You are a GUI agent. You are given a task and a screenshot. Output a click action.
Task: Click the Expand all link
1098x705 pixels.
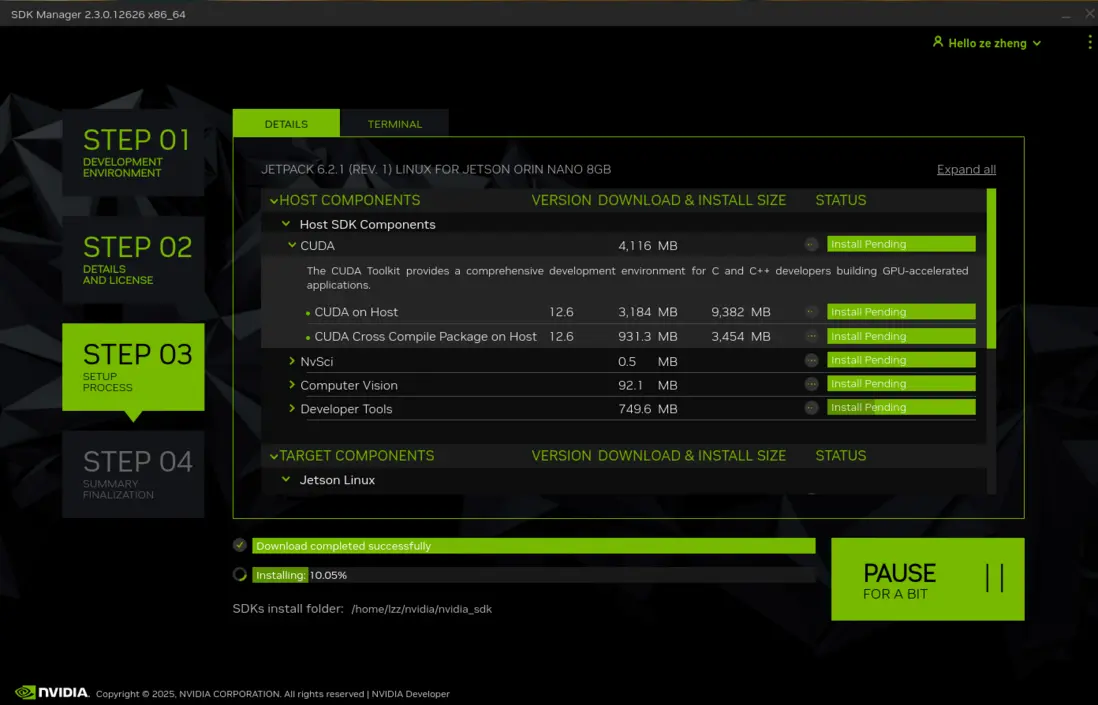(966, 169)
